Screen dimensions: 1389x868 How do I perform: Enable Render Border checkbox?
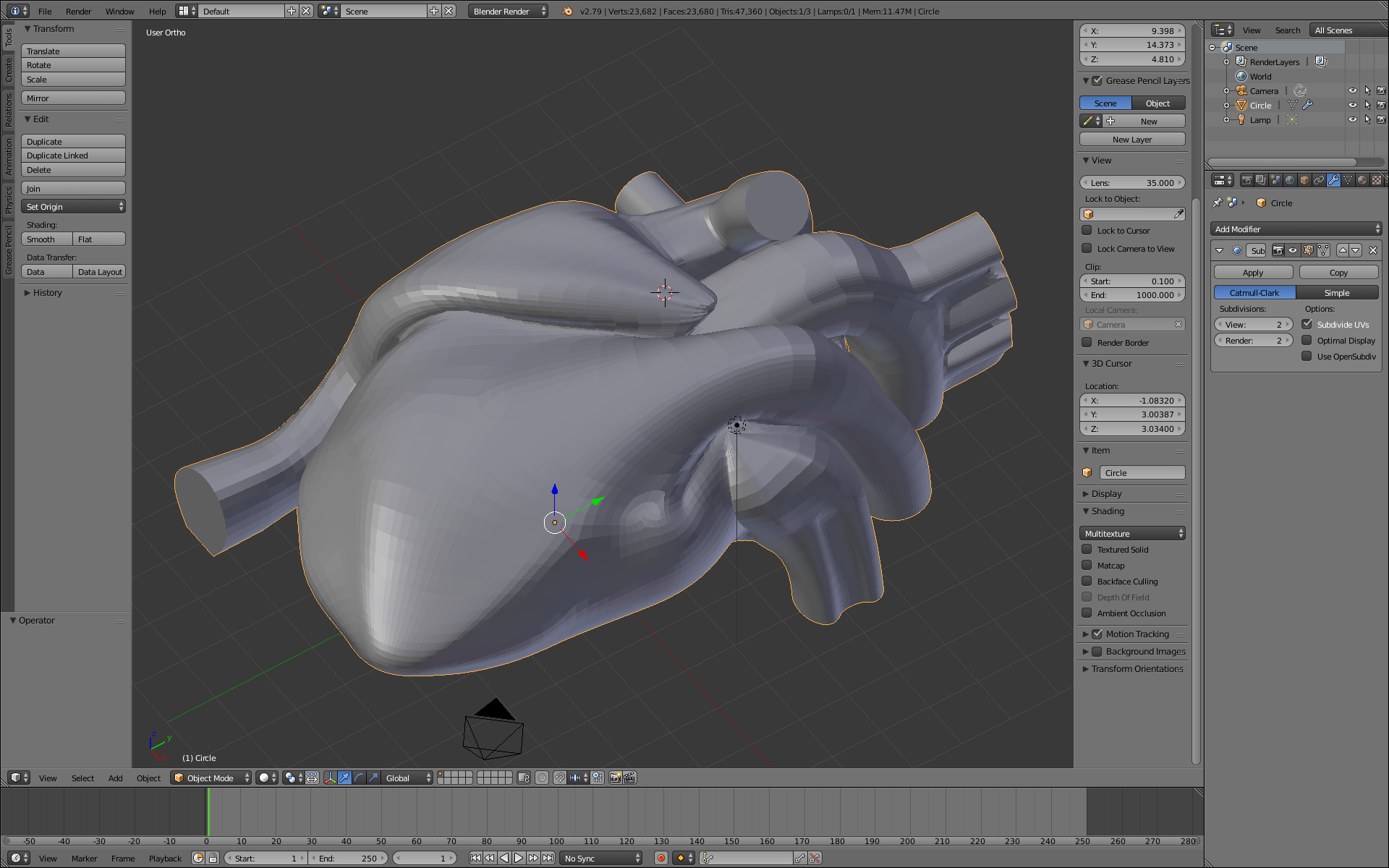coord(1087,342)
